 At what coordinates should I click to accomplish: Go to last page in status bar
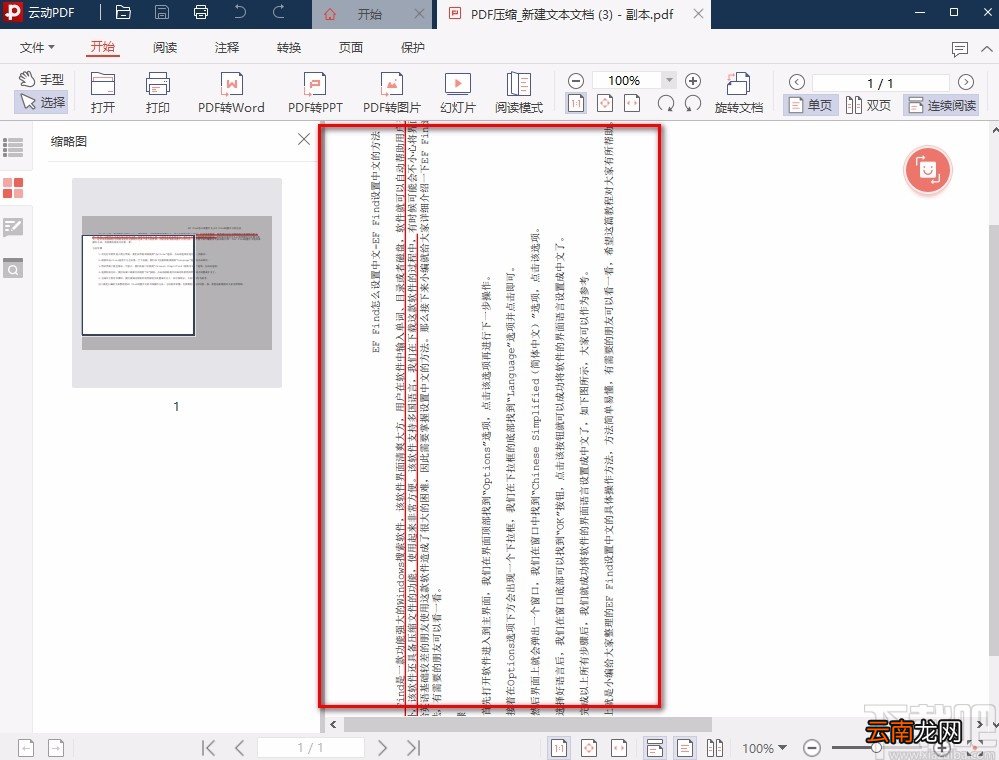pos(413,747)
